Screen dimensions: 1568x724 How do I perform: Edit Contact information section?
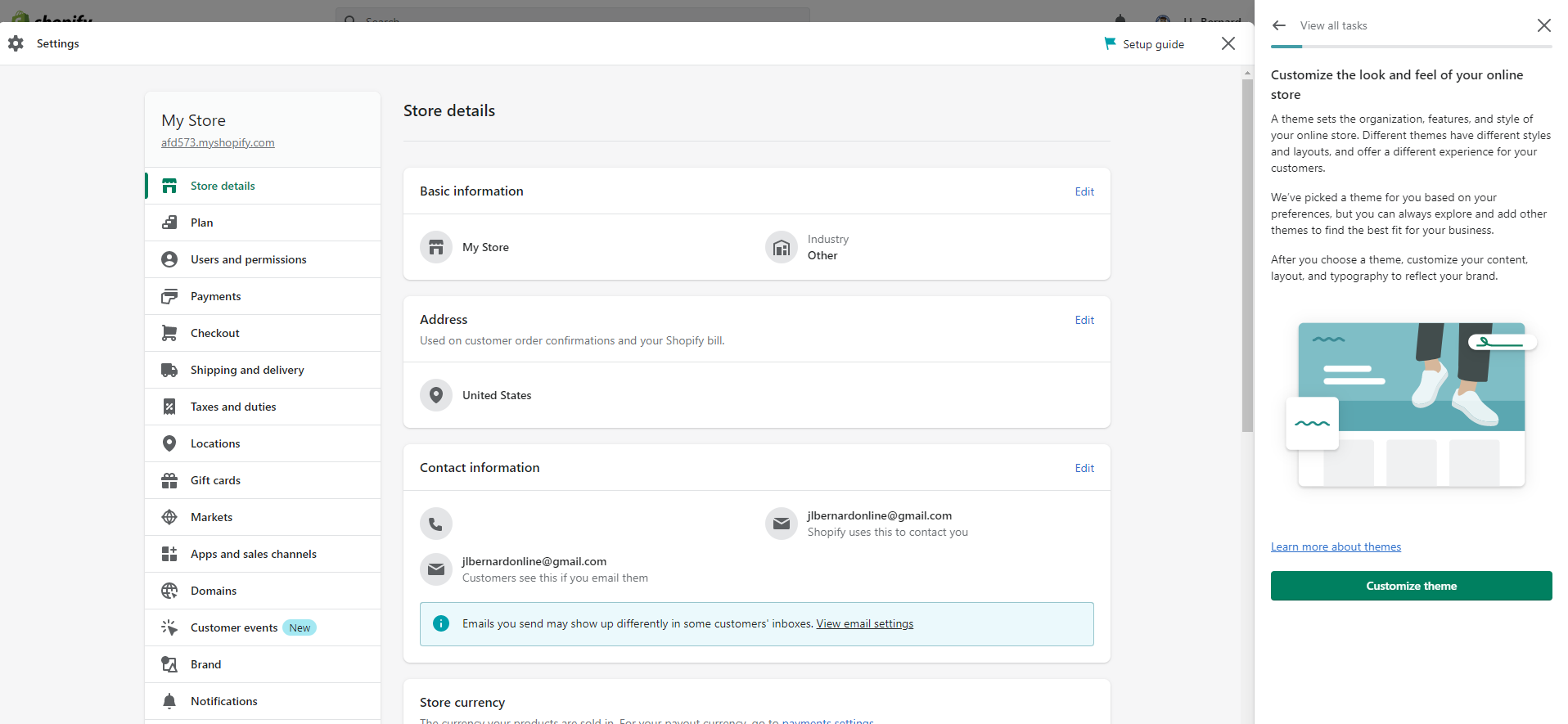pos(1084,468)
